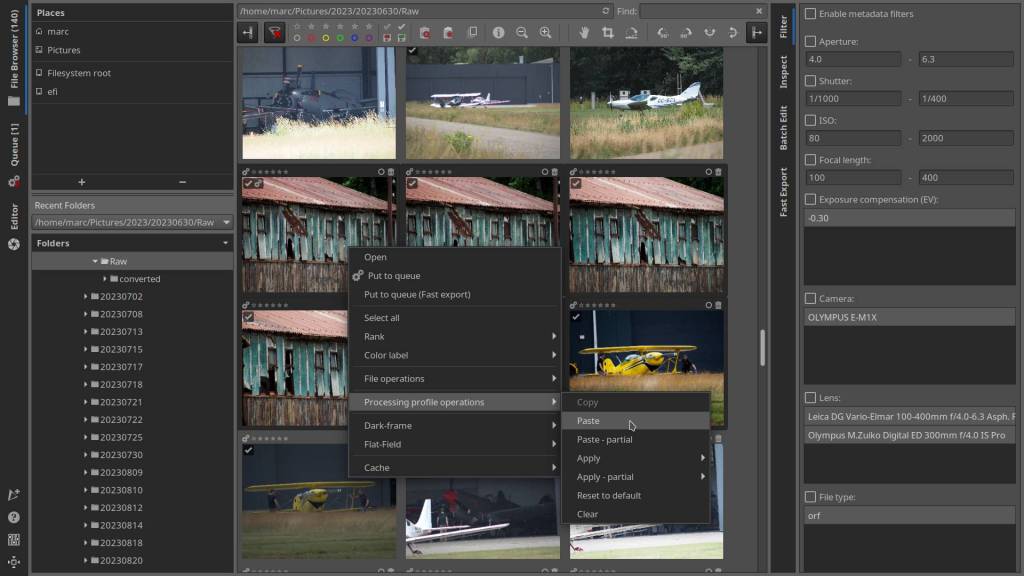This screenshot has height=576, width=1024.
Task: Show not-saved images red-disk filter
Action: pos(387,39)
